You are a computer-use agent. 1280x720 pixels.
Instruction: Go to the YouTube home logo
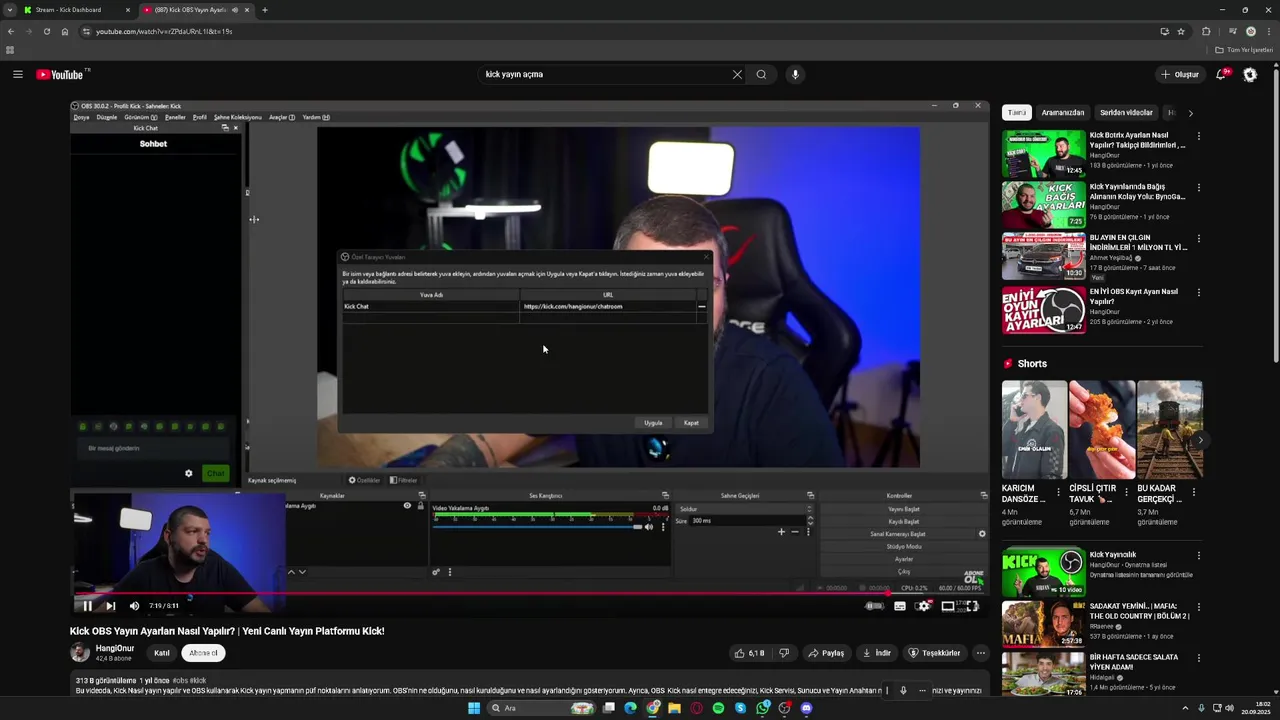pyautogui.click(x=60, y=74)
